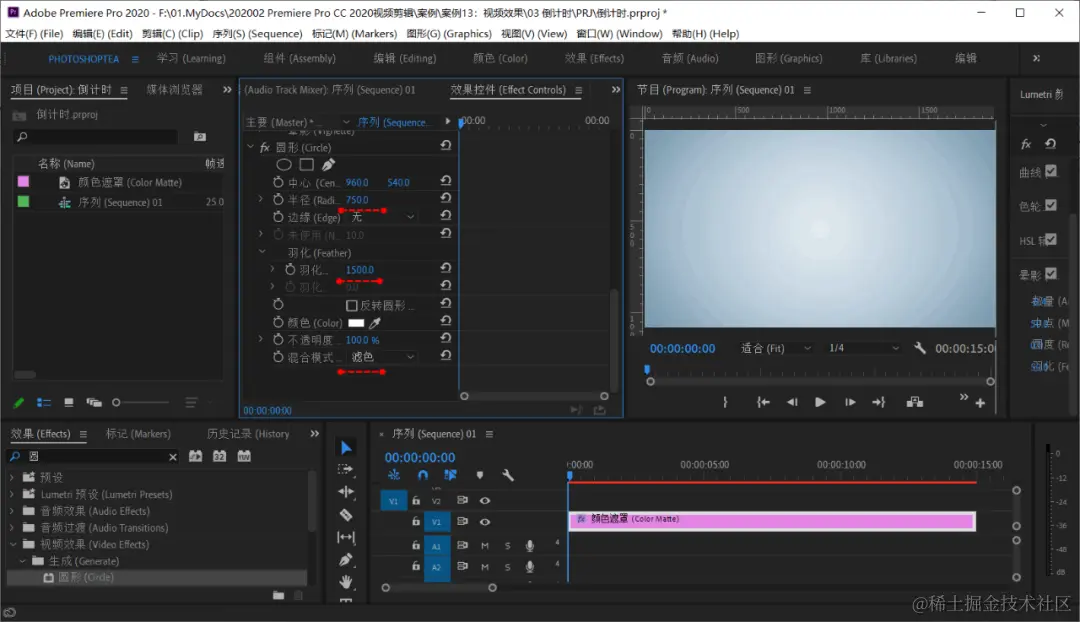The image size is (1080, 622).
Task: Mute audio track A1
Action: pos(485,546)
